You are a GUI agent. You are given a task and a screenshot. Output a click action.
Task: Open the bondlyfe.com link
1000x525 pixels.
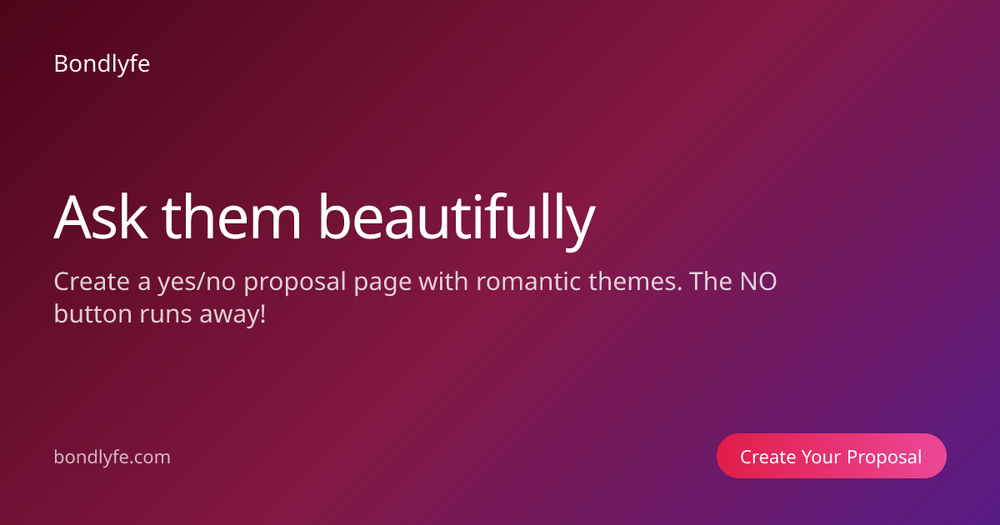pos(112,457)
